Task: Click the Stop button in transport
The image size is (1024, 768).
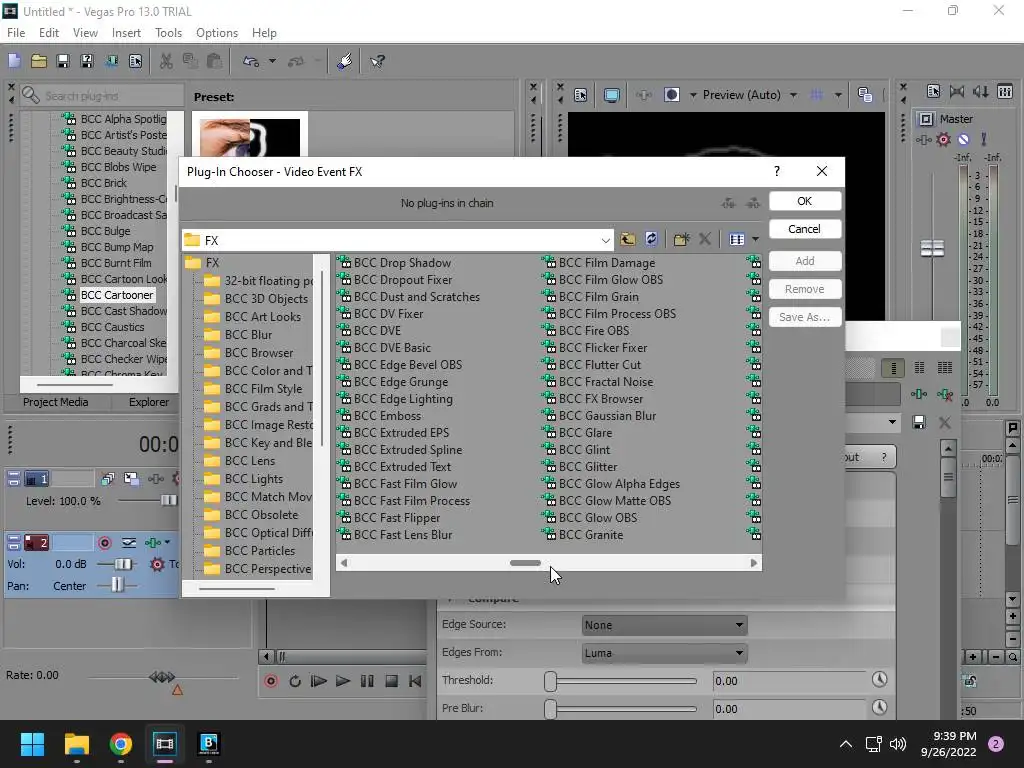Action: 391,681
